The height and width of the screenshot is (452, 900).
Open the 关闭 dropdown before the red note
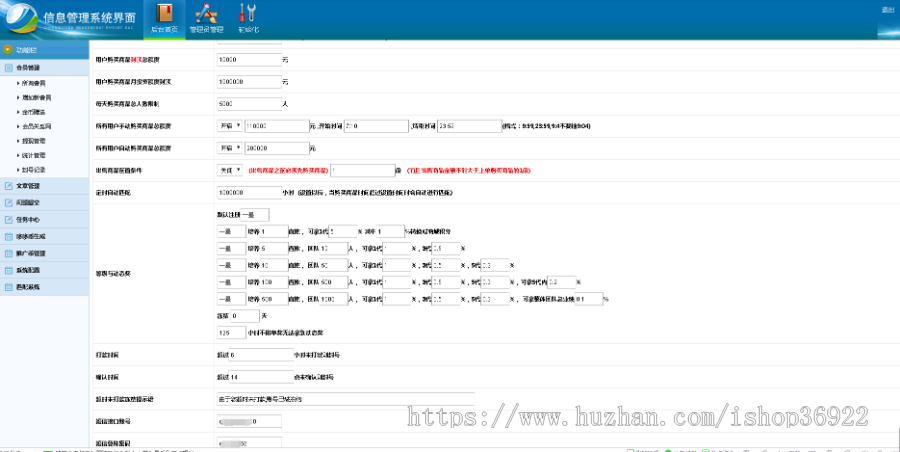pyautogui.click(x=230, y=171)
